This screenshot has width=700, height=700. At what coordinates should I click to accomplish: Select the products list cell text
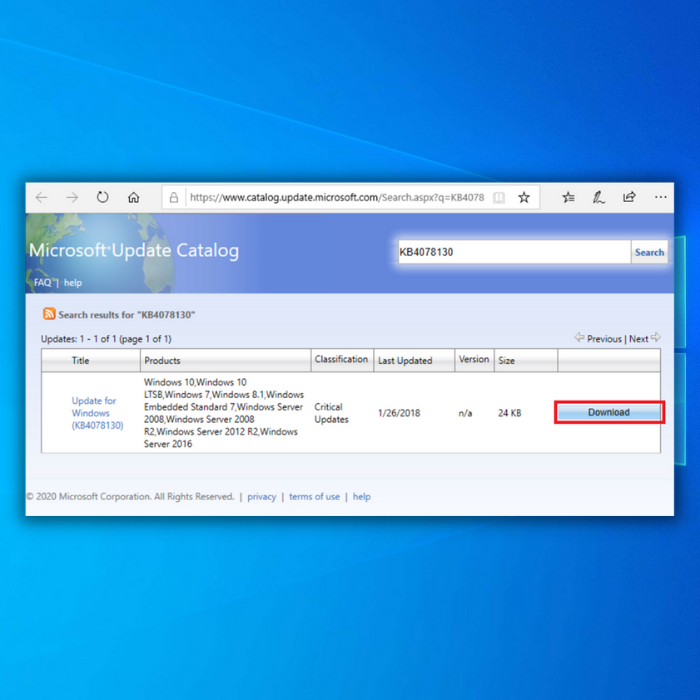[x=224, y=413]
